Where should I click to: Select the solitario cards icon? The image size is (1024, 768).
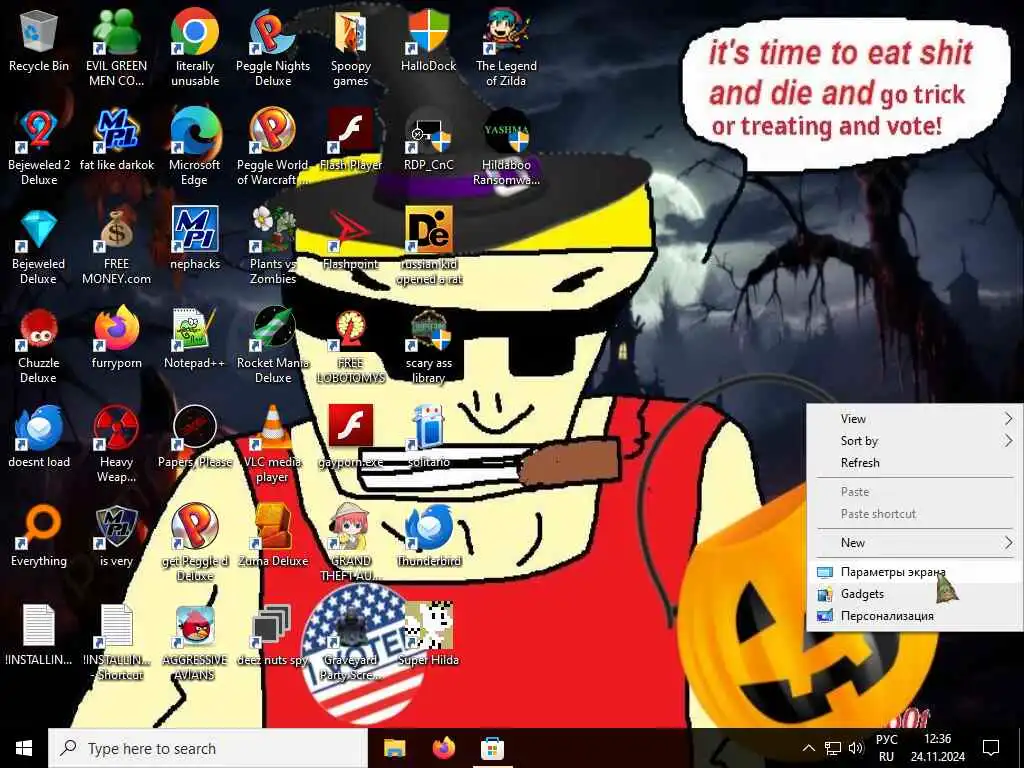428,429
